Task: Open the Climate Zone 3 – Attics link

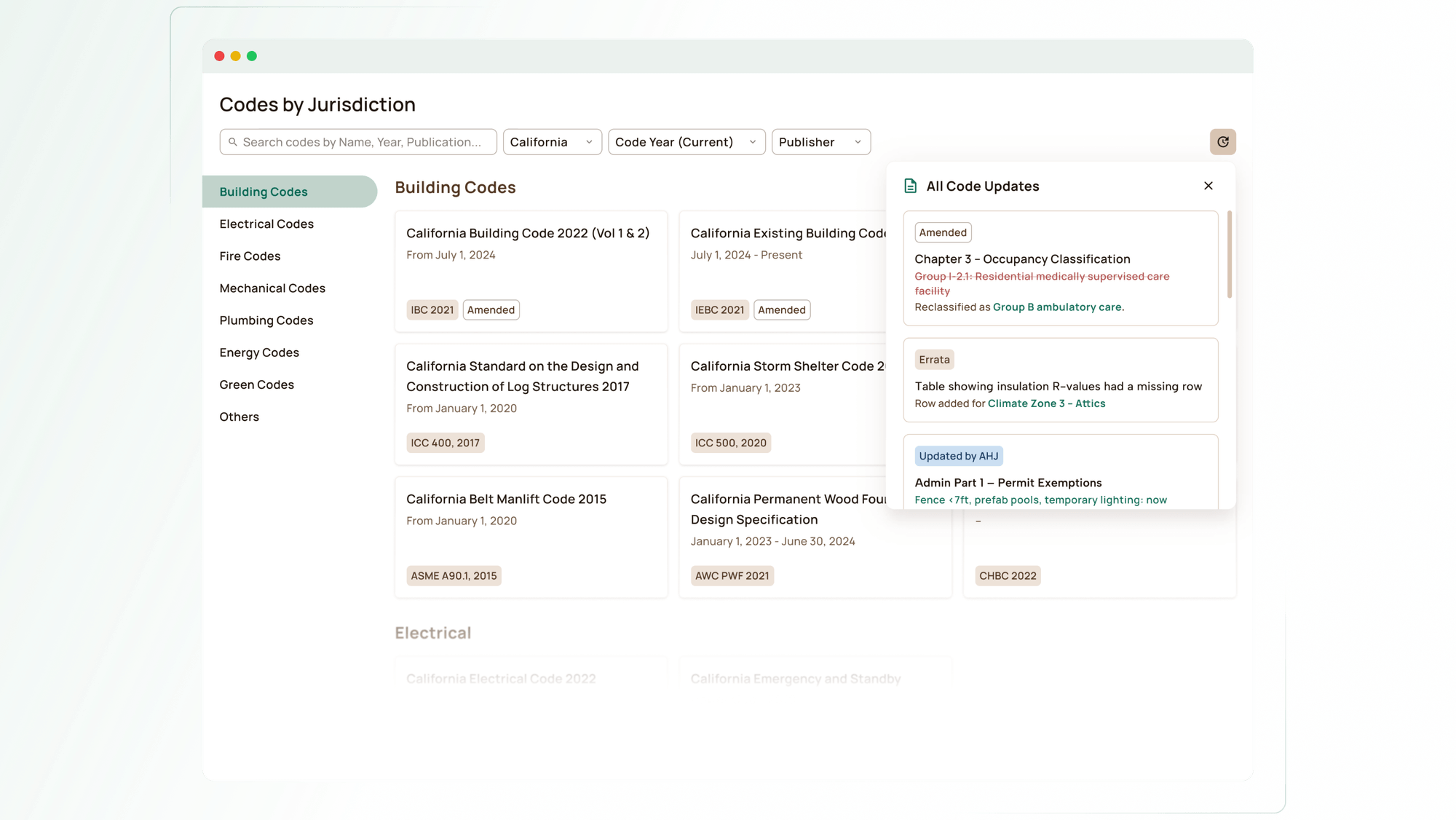Action: pyautogui.click(x=1046, y=403)
